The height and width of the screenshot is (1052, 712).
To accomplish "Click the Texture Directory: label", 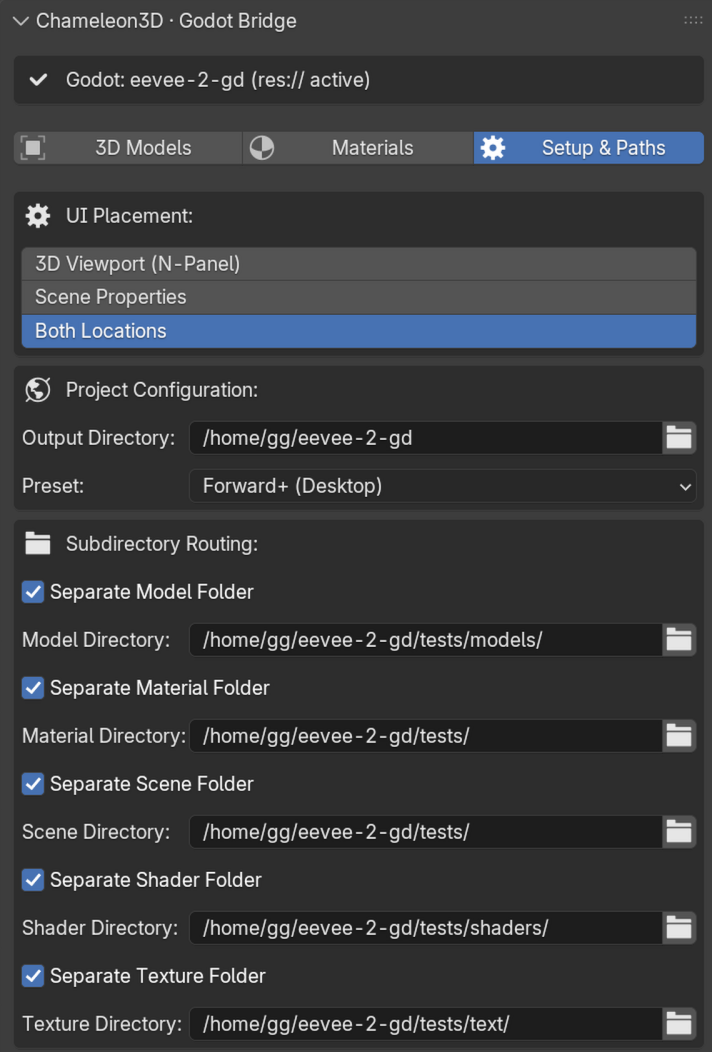I will pyautogui.click(x=102, y=1024).
